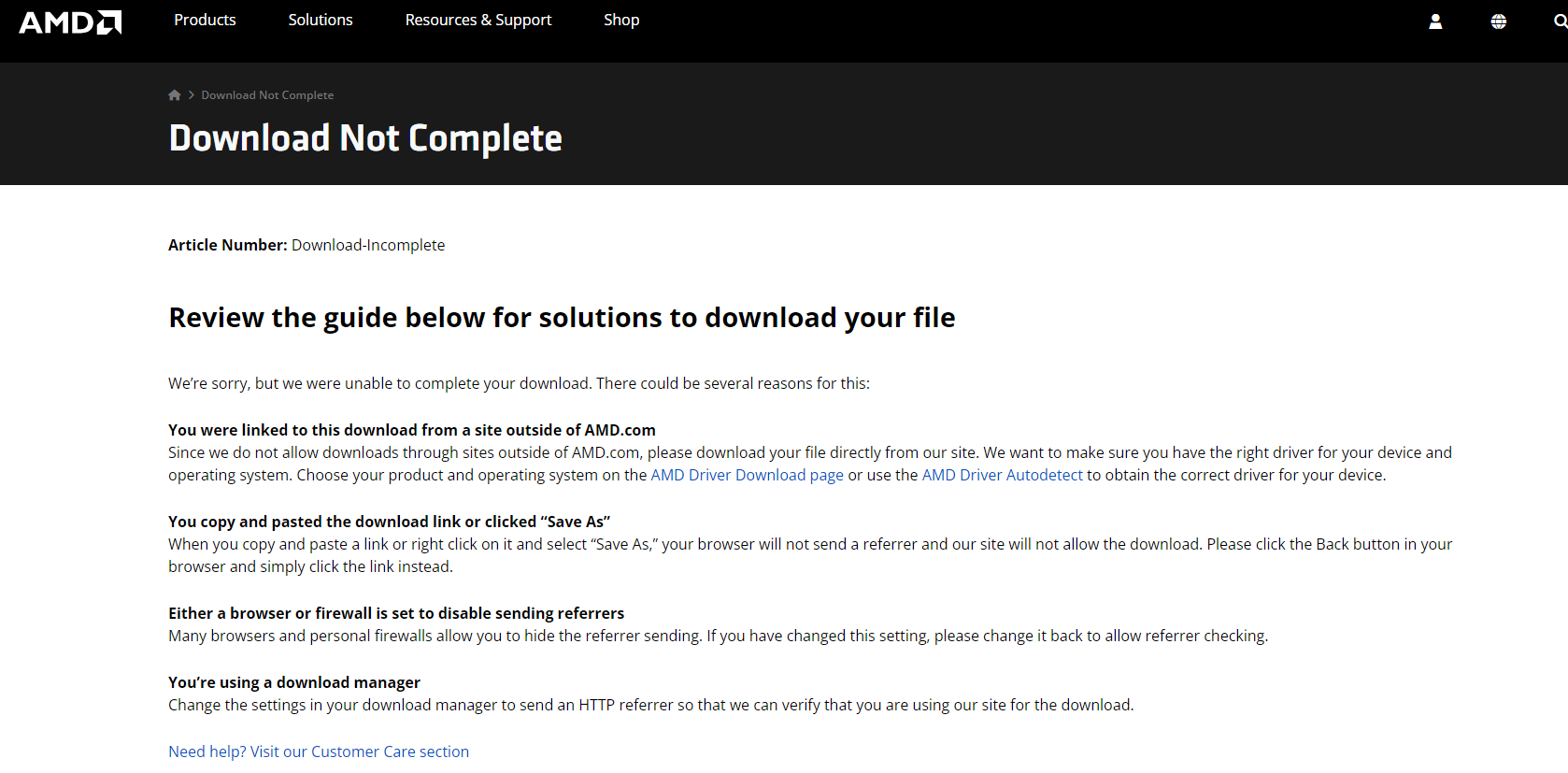Go to home via breadcrumb house icon
Image resolution: width=1568 pixels, height=773 pixels.
tap(175, 95)
